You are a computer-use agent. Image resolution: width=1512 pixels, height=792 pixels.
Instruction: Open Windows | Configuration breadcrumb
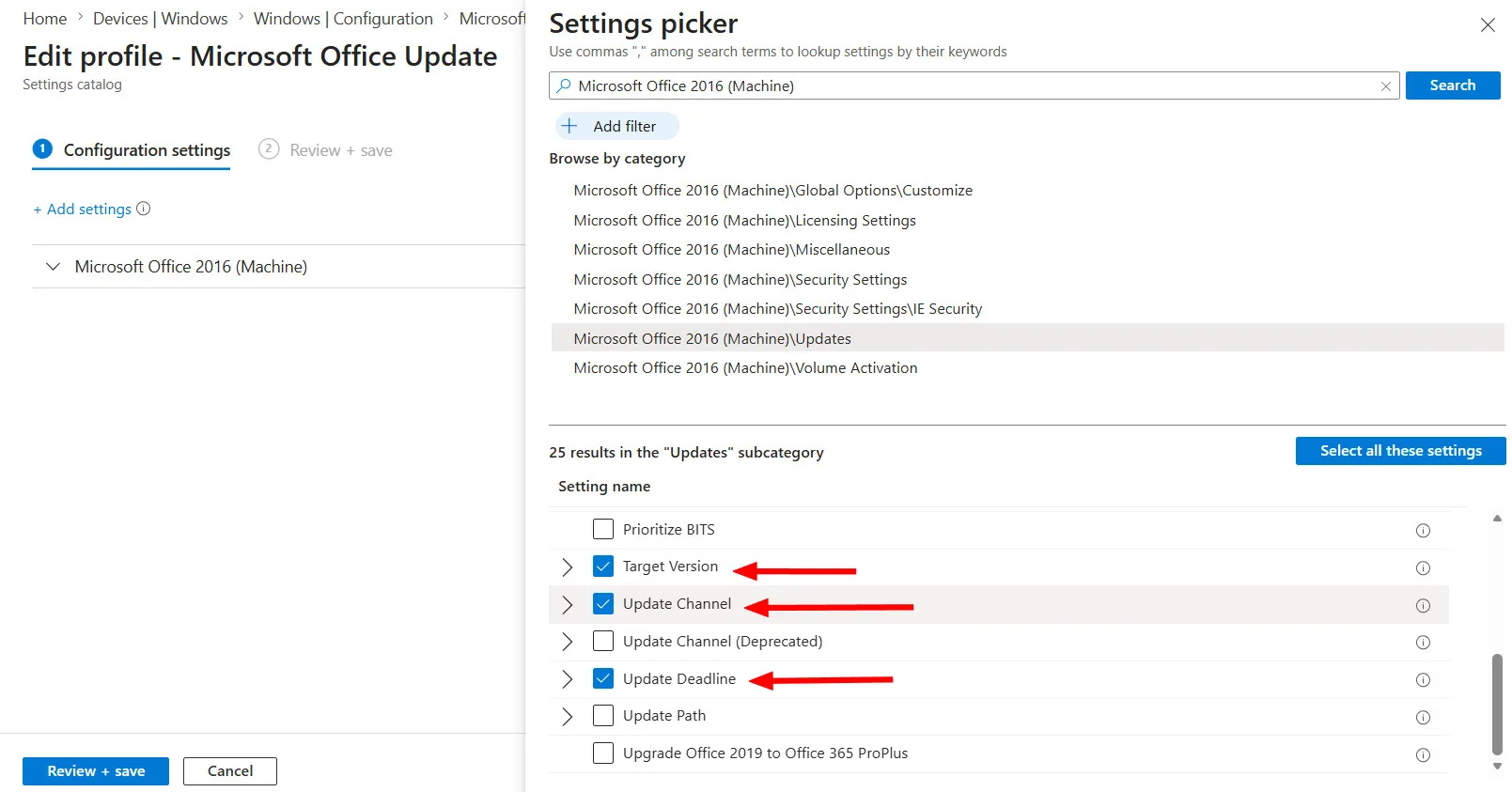pyautogui.click(x=343, y=19)
